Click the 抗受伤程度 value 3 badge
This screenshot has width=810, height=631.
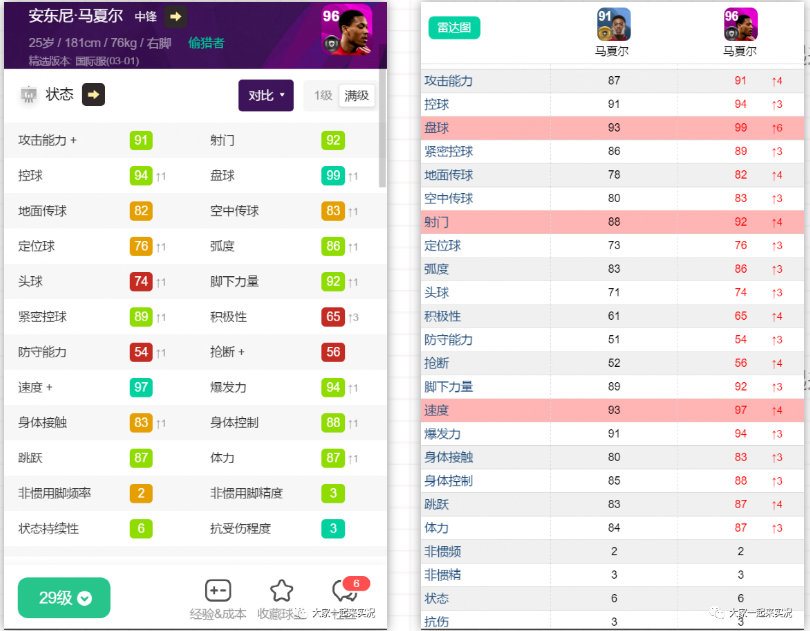(333, 528)
